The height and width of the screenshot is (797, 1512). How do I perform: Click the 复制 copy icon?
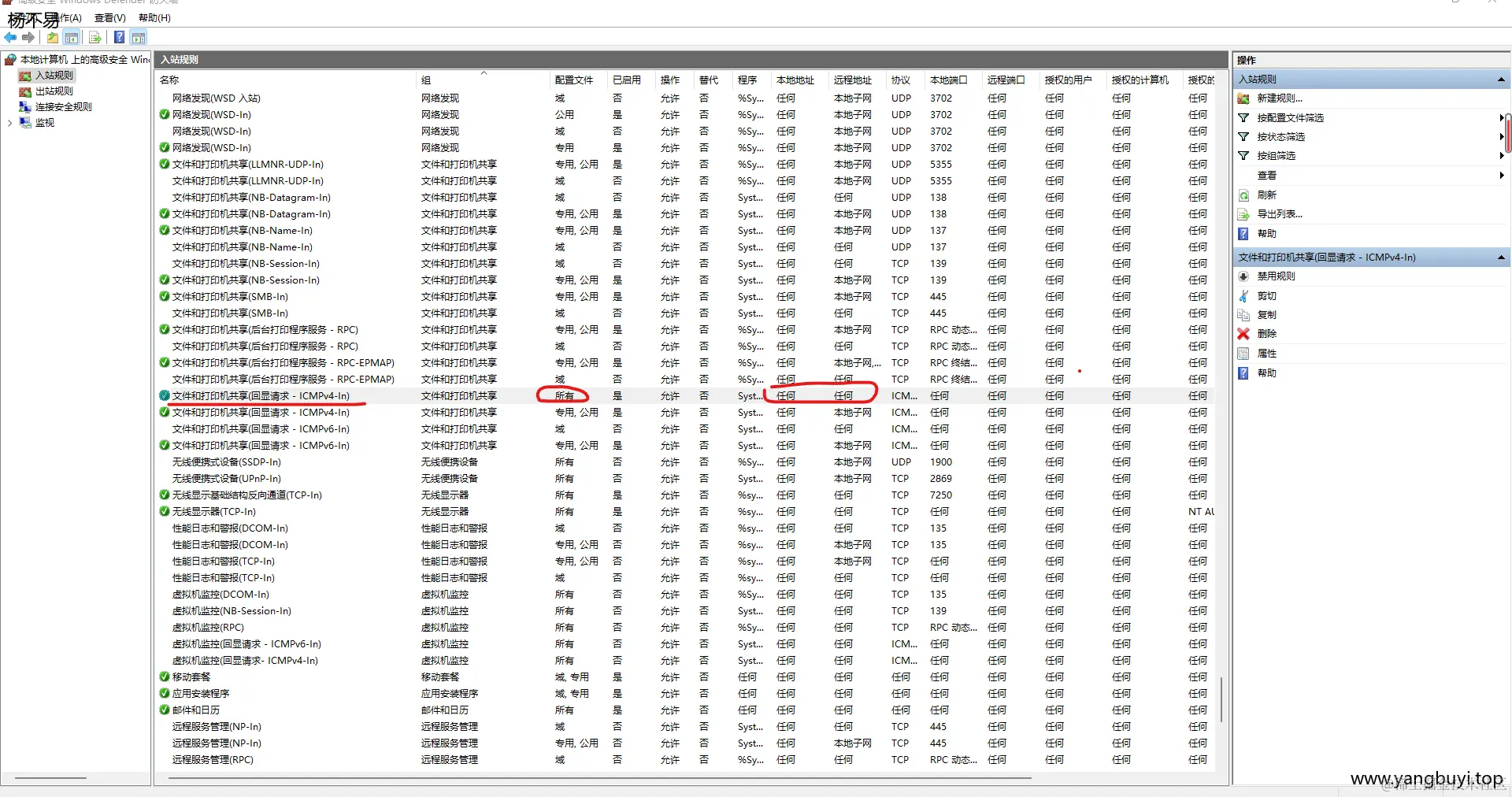[x=1243, y=315]
